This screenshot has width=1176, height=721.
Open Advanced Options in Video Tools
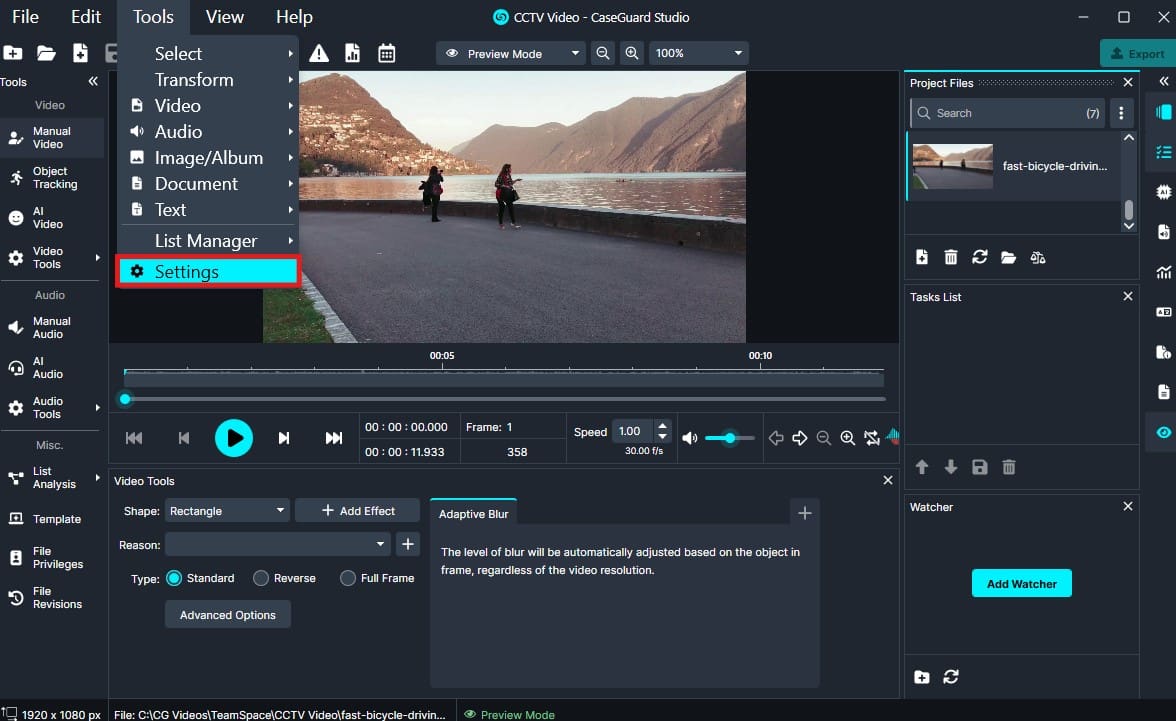(x=228, y=615)
